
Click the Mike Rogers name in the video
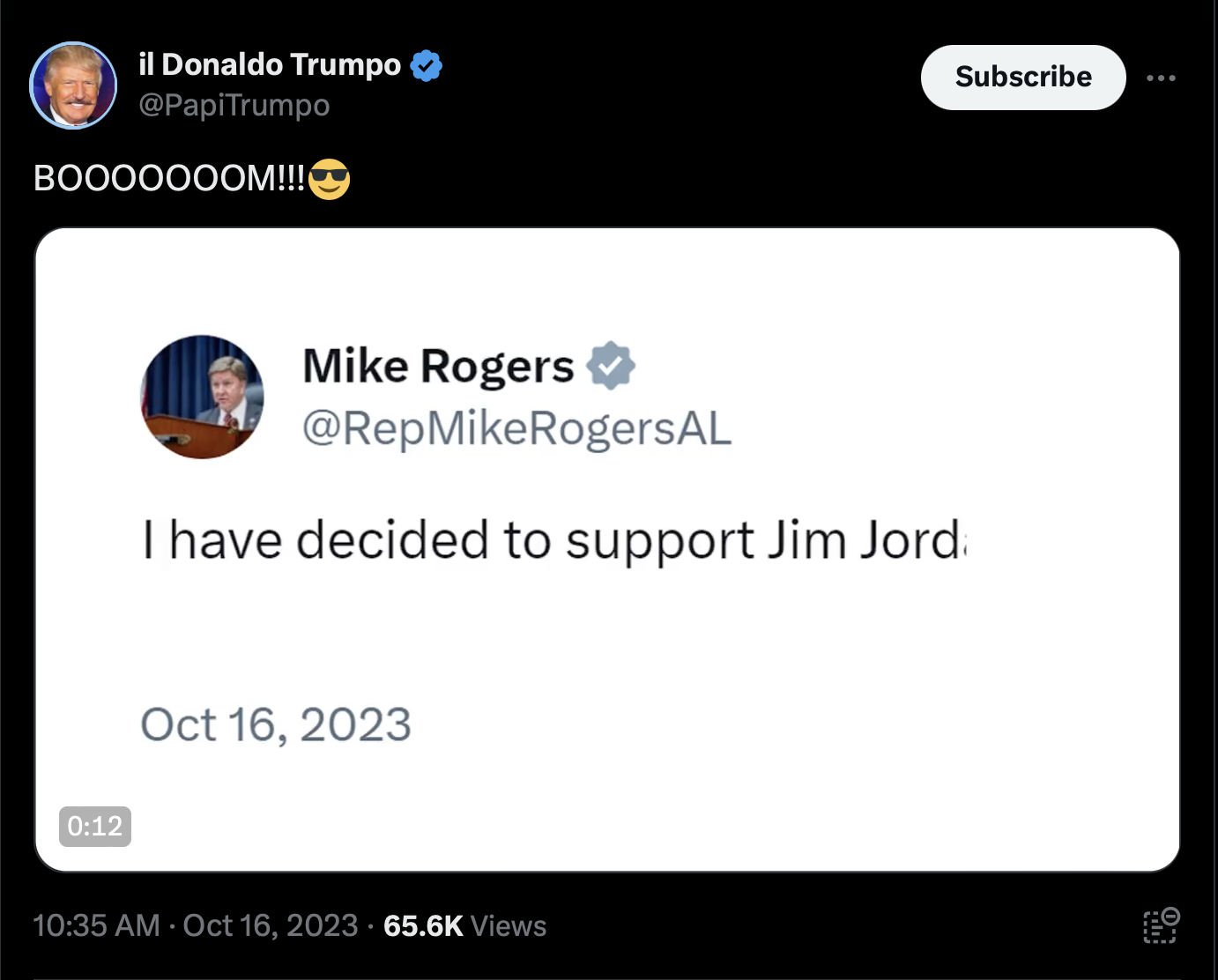tap(438, 366)
